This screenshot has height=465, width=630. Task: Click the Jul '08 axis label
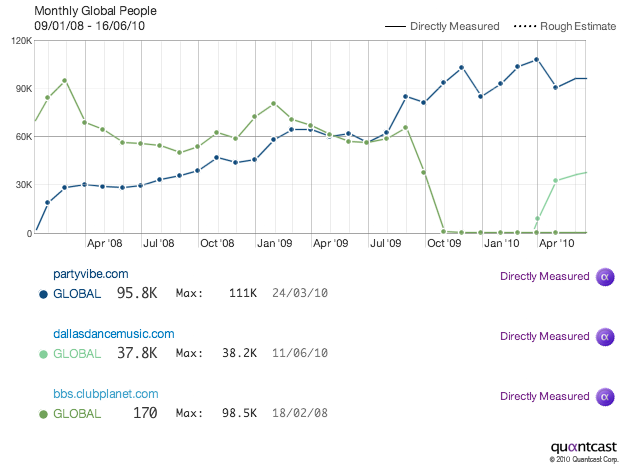click(159, 243)
